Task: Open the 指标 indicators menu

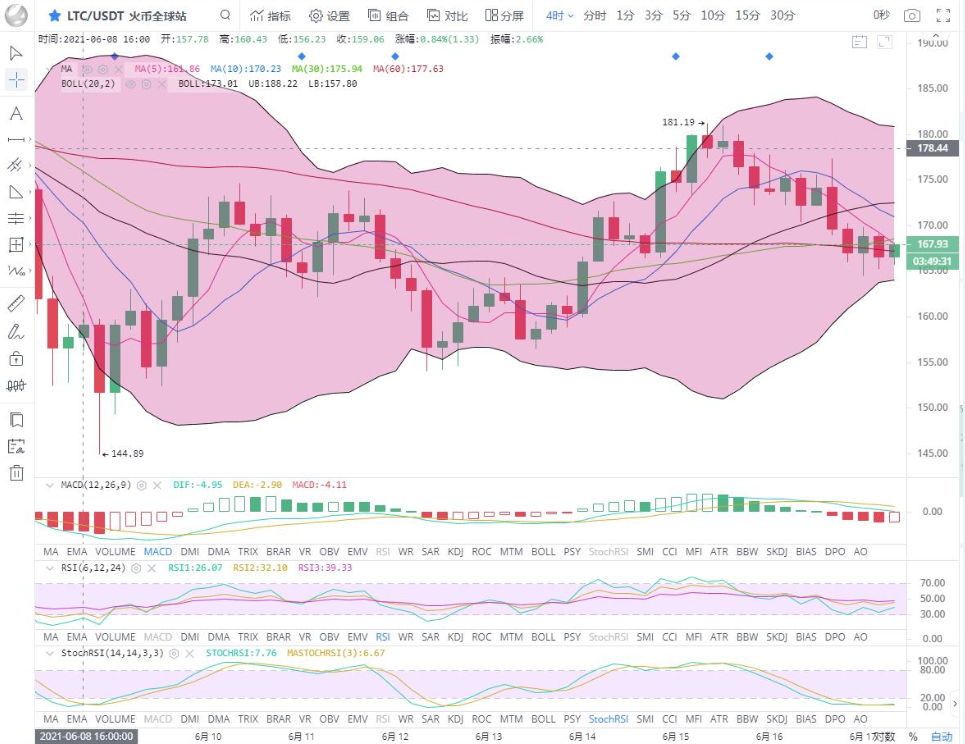Action: pyautogui.click(x=270, y=16)
